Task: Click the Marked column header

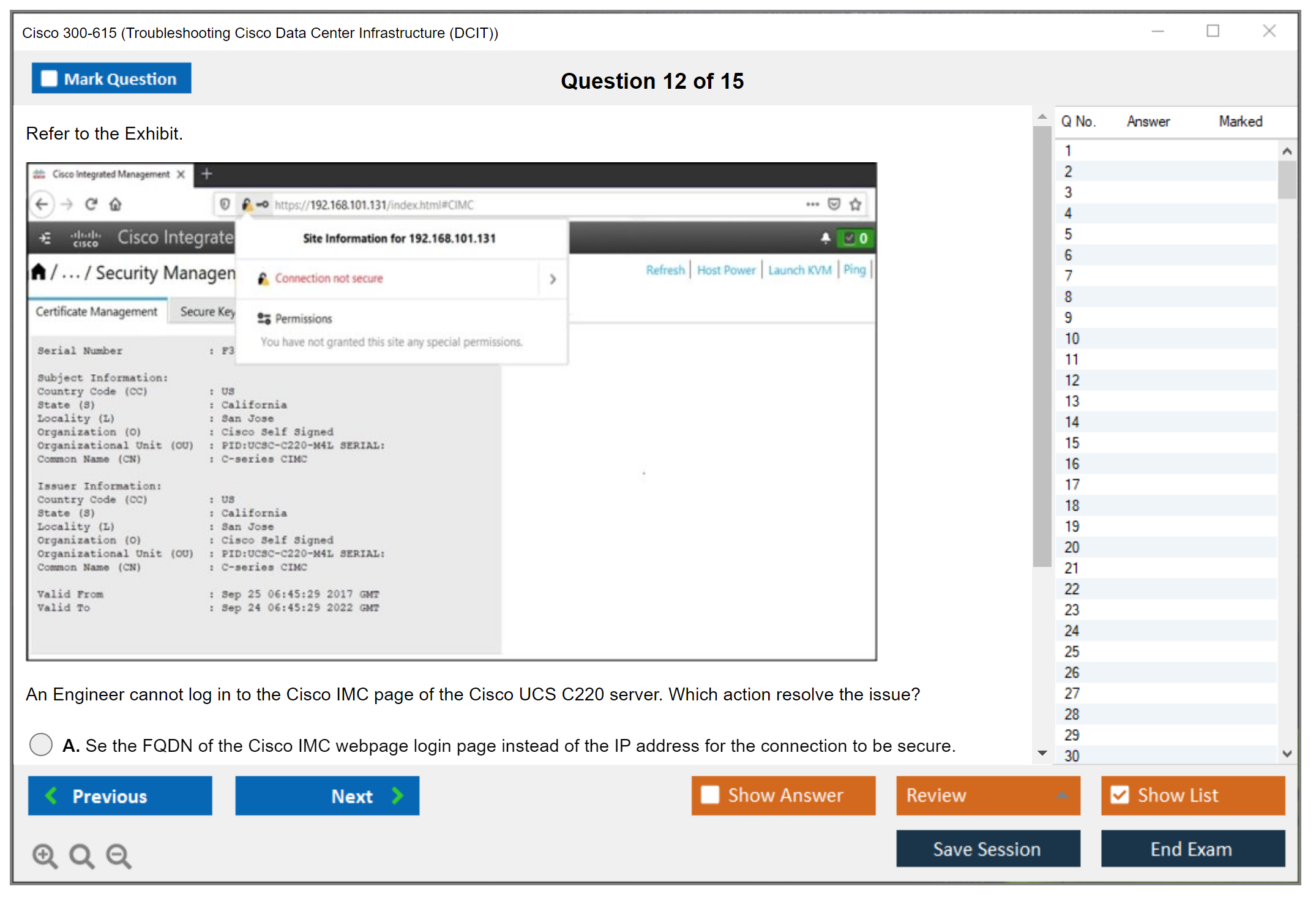Action: [x=1240, y=121]
